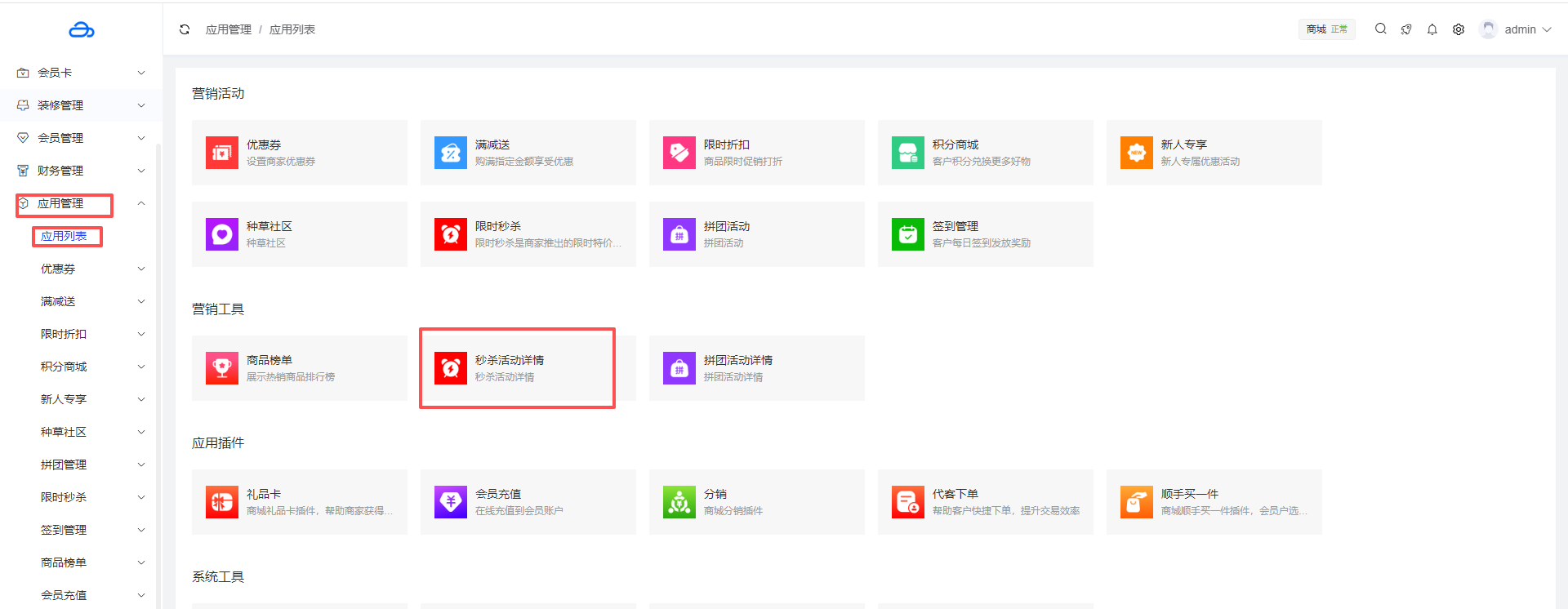
Task: Click the 商城 正常 status badge
Action: tap(1326, 29)
